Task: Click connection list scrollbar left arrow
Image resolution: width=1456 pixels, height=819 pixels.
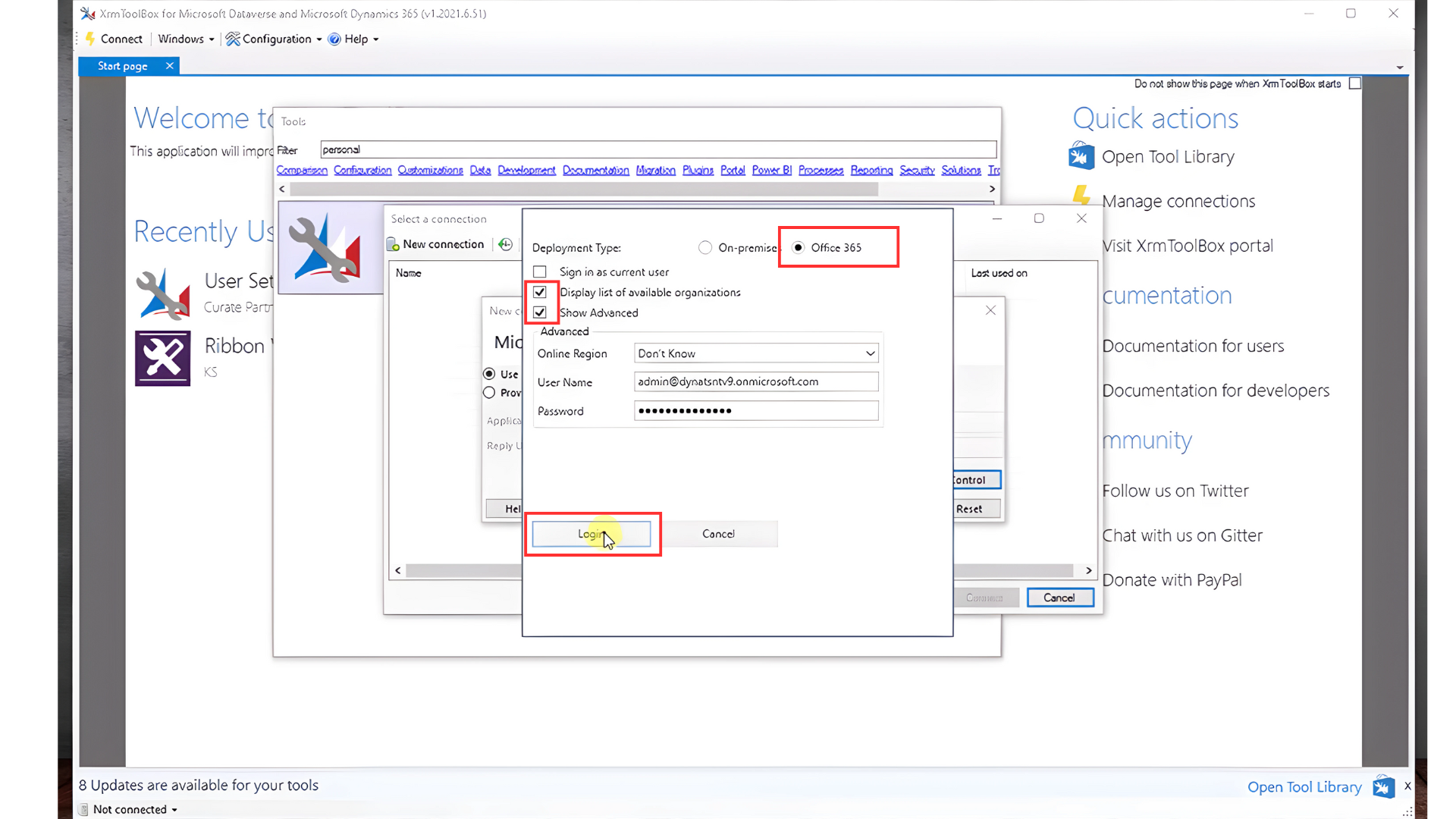Action: pos(398,570)
